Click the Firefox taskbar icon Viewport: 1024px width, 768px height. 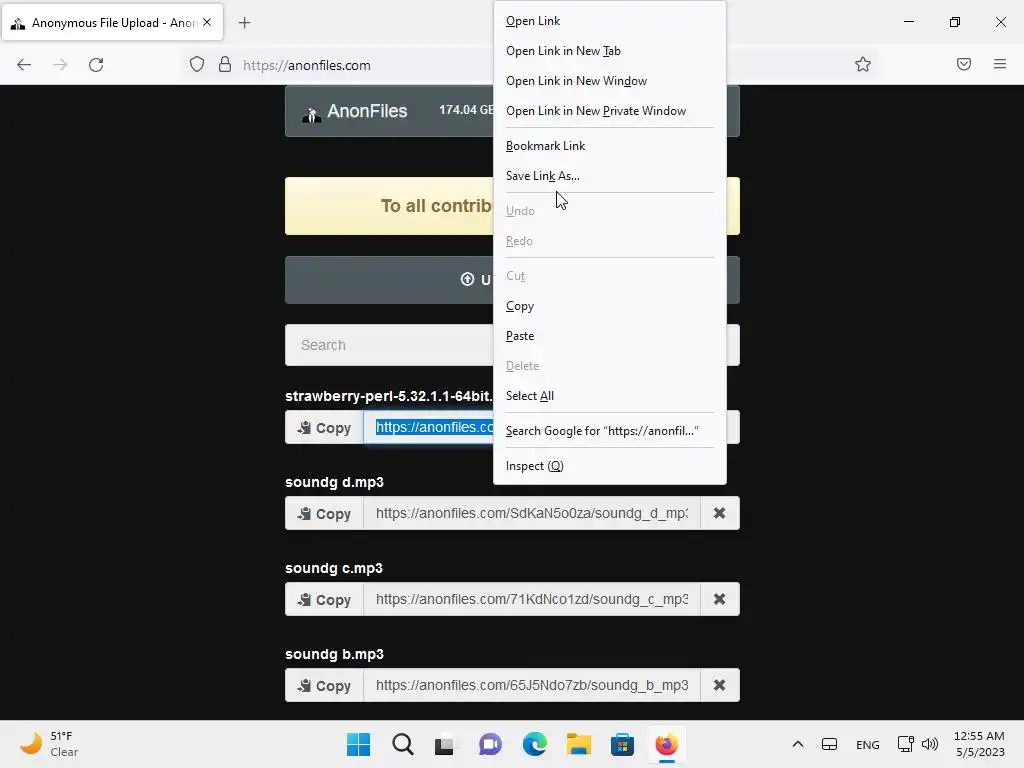[x=667, y=744]
